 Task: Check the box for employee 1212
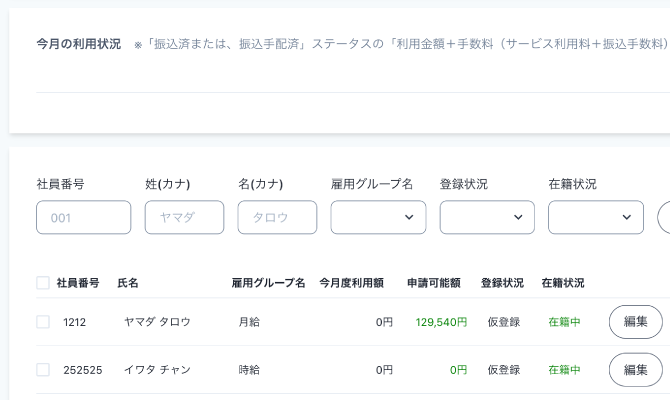[x=43, y=322]
